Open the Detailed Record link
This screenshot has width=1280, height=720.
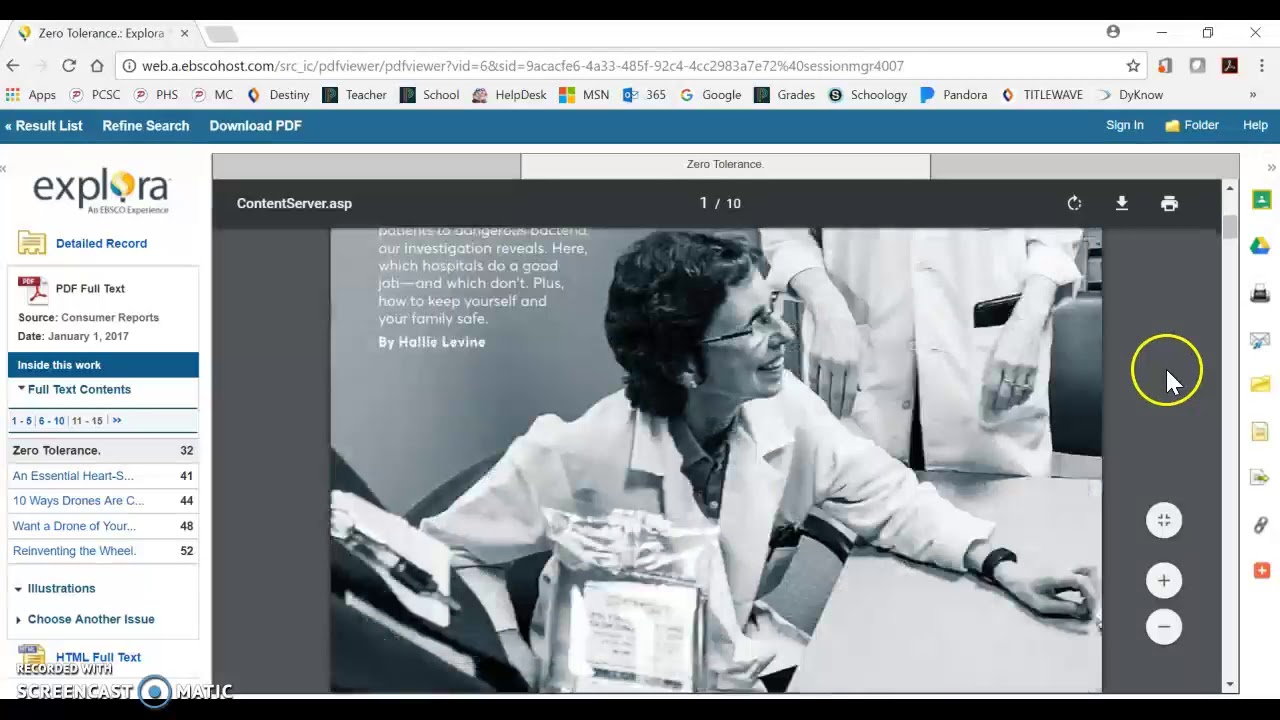click(x=101, y=243)
